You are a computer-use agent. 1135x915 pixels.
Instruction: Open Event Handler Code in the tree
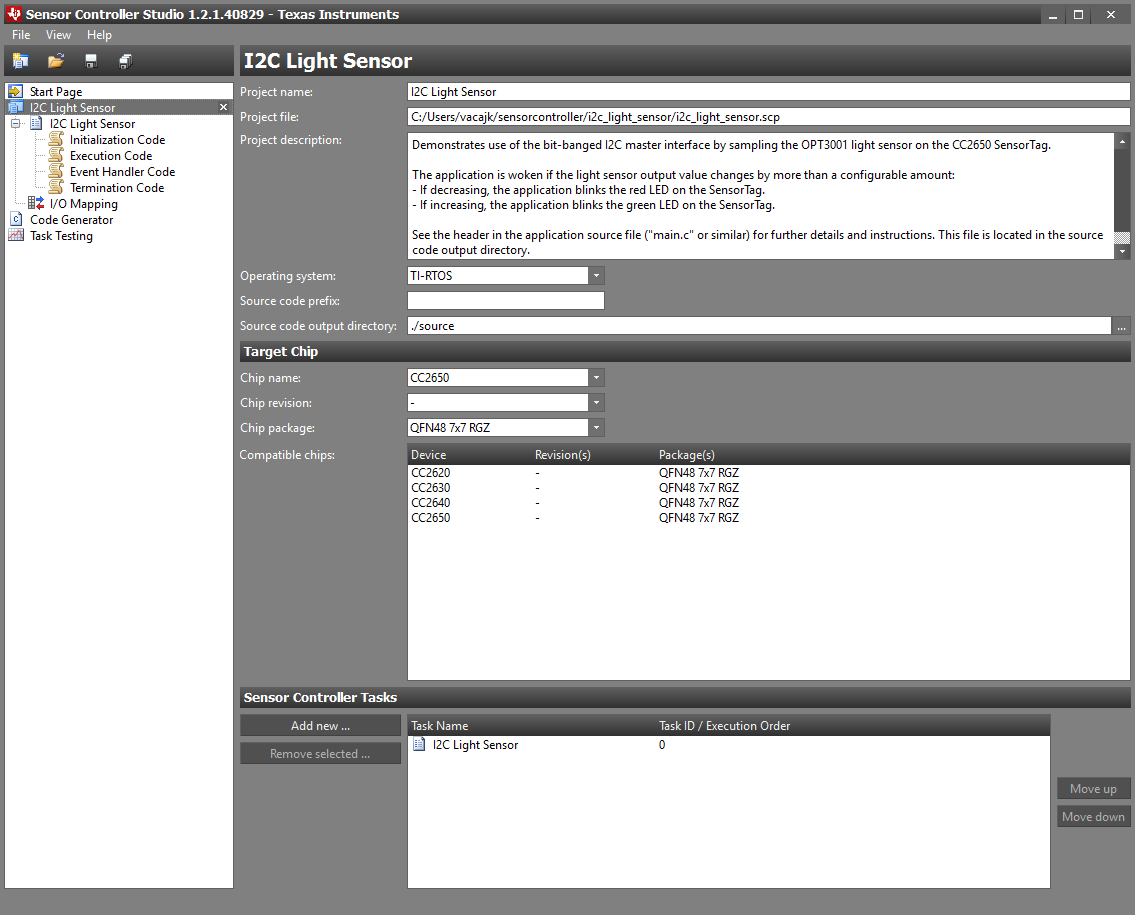coord(122,172)
